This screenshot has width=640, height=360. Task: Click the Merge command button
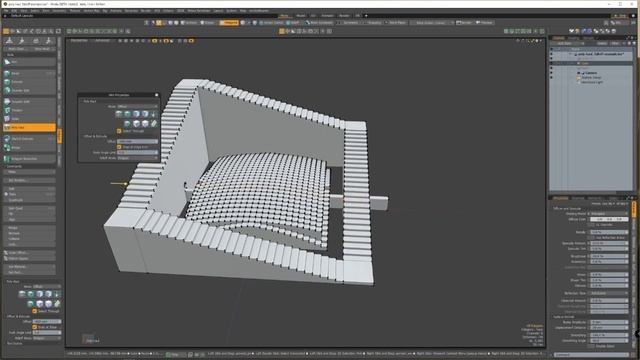coord(29,228)
